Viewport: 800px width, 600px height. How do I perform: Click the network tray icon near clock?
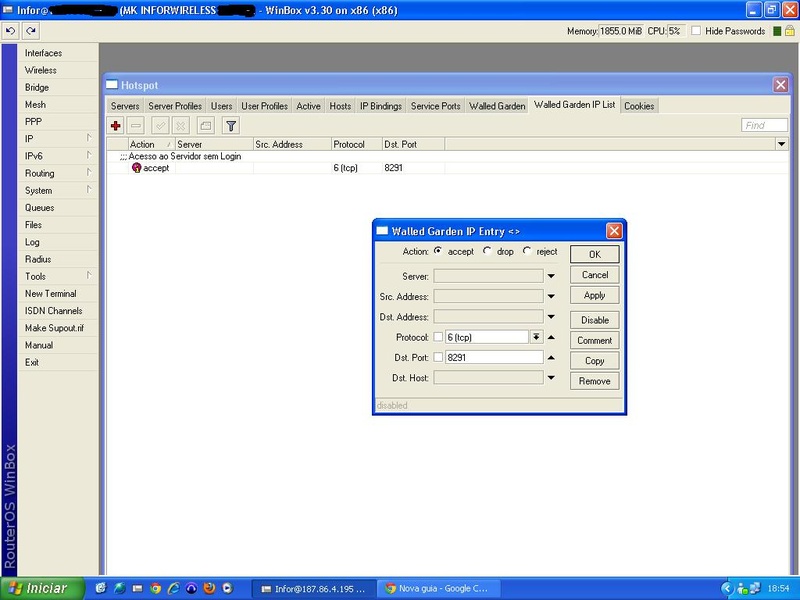point(754,589)
